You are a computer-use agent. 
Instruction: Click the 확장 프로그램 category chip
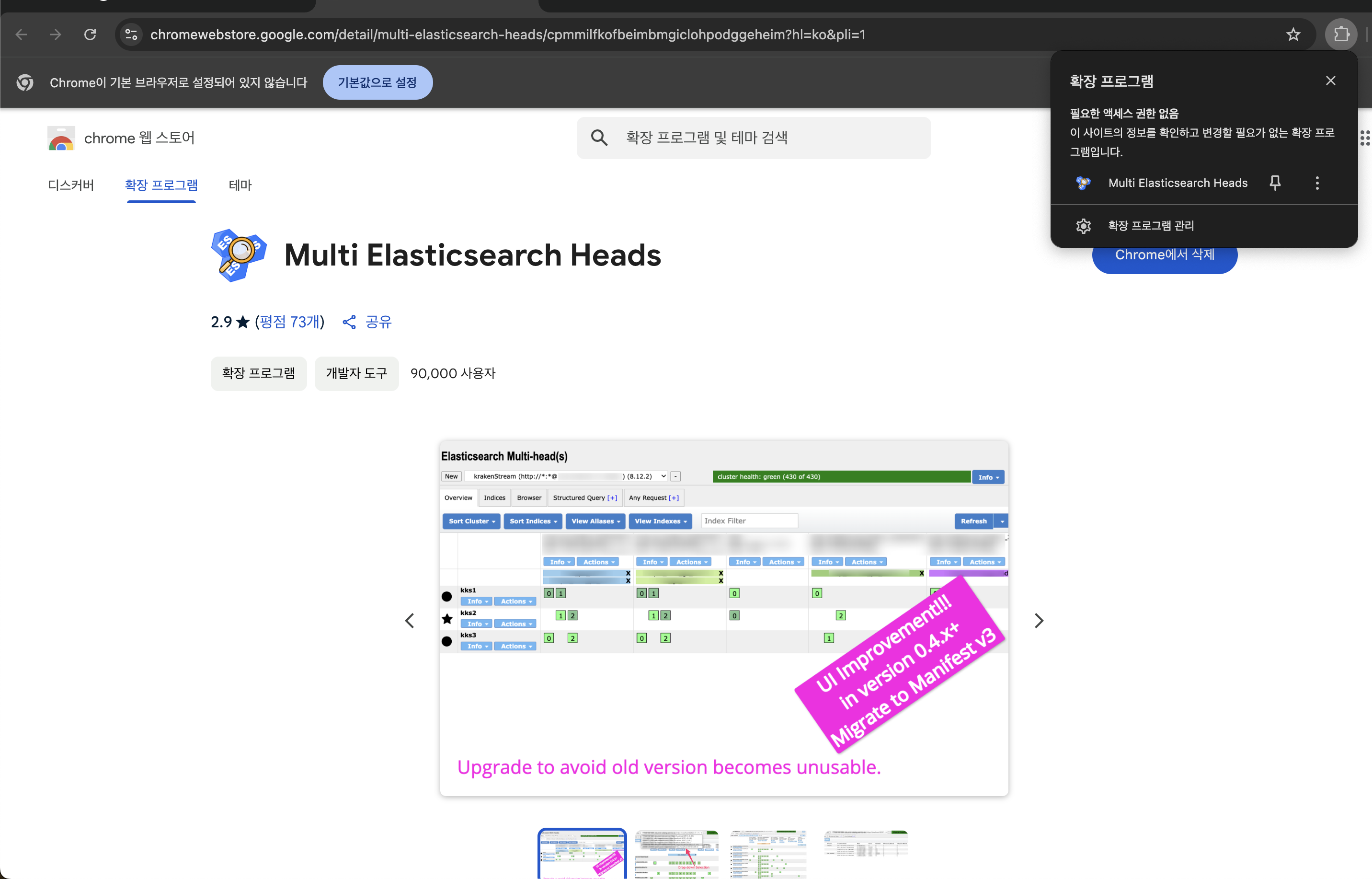(x=258, y=373)
